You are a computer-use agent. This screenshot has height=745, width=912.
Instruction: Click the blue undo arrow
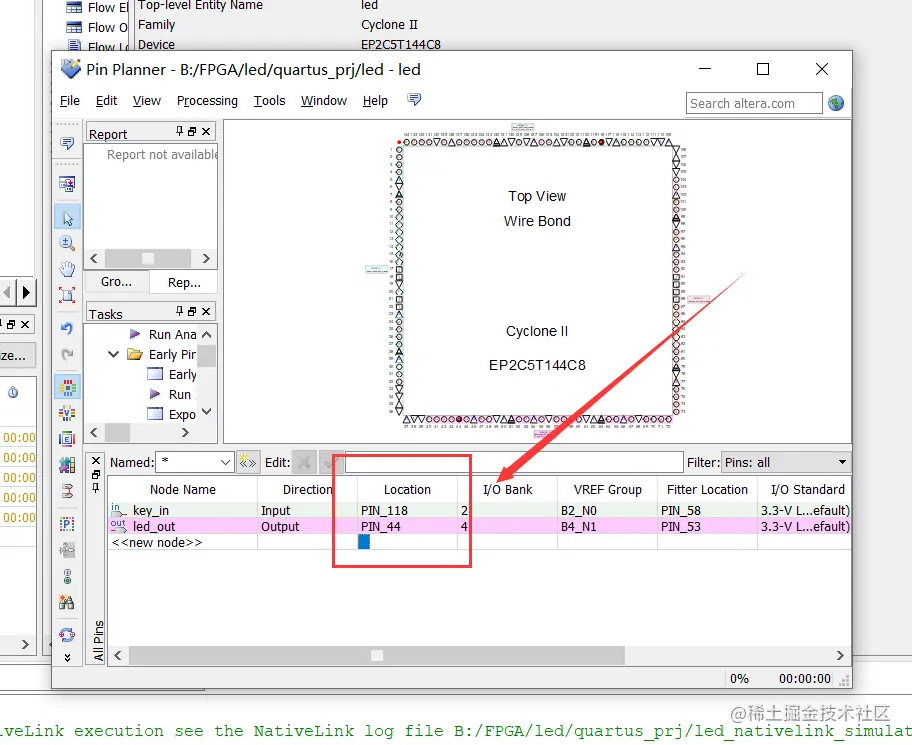(67, 329)
